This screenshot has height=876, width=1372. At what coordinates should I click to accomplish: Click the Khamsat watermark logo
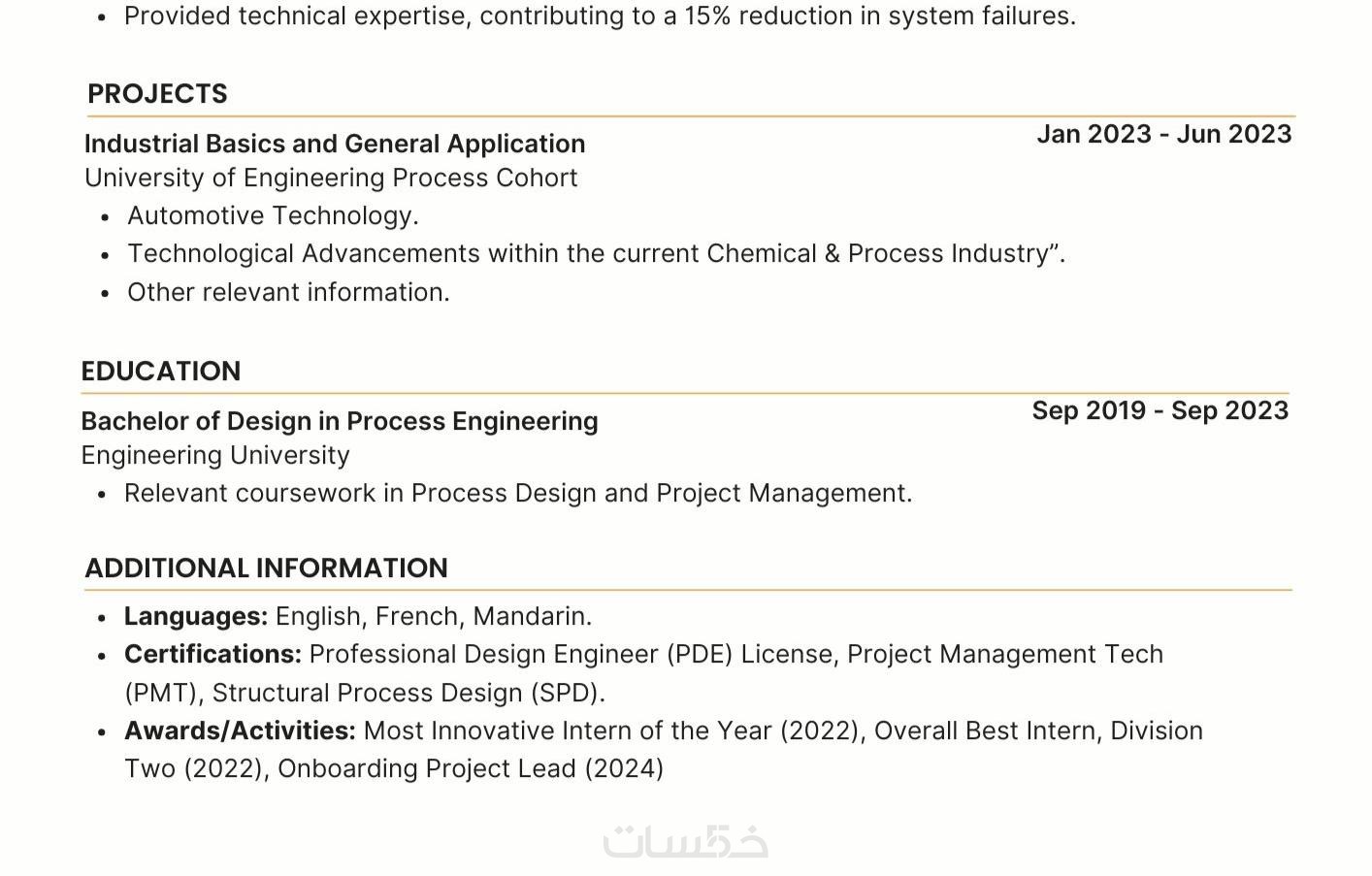coord(685,840)
